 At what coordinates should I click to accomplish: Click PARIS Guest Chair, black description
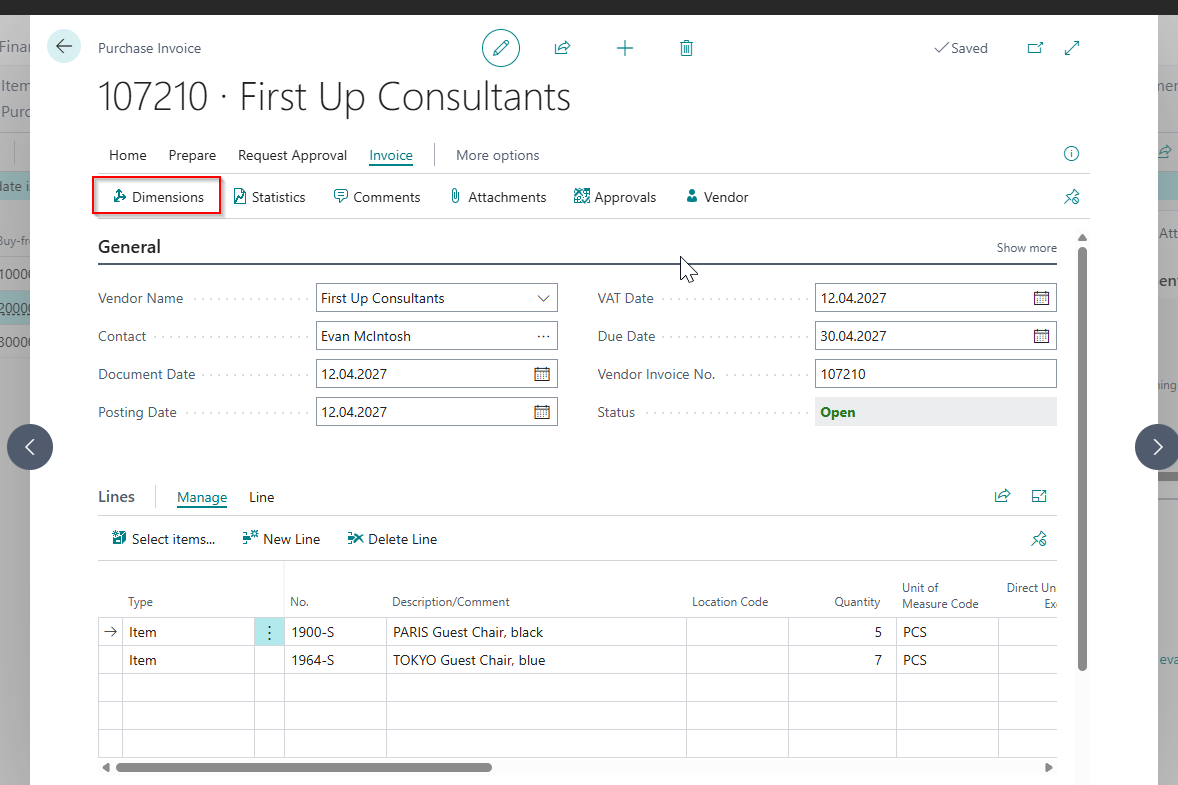click(468, 633)
